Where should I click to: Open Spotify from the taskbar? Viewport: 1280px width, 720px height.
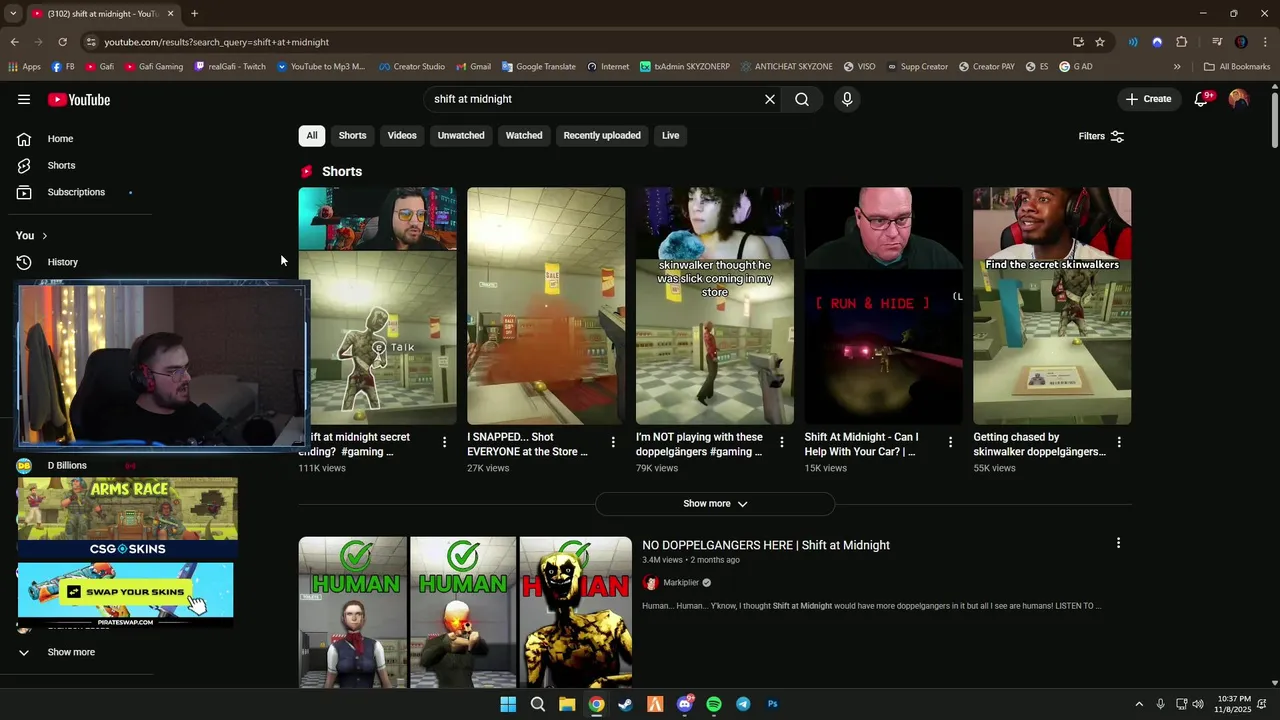[714, 704]
